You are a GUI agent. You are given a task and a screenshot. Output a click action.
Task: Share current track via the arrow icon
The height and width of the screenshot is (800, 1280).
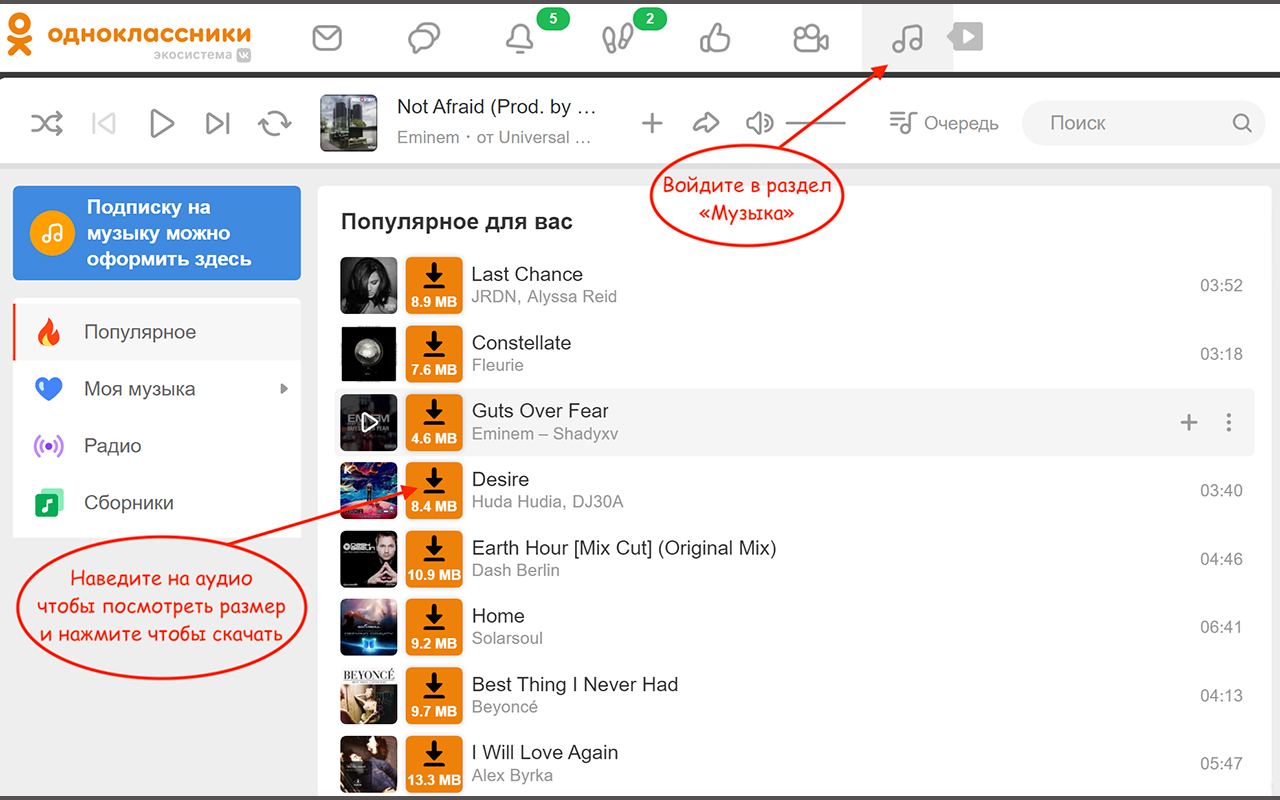705,122
